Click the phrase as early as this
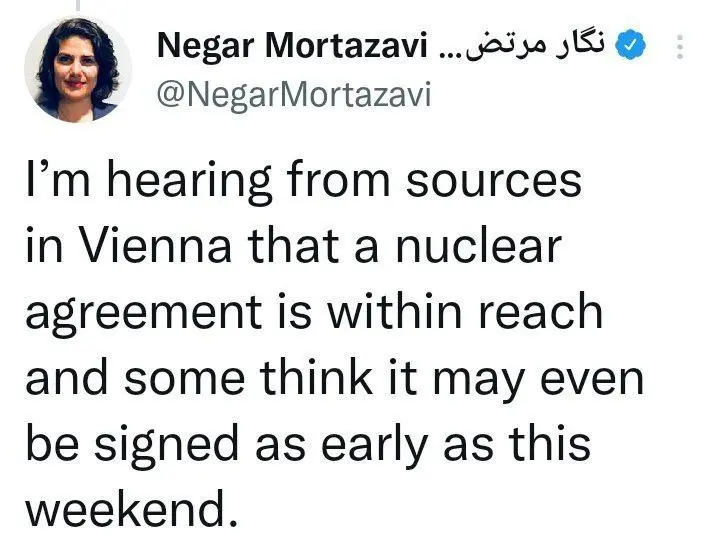The width and height of the screenshot is (720, 539). [x=423, y=445]
